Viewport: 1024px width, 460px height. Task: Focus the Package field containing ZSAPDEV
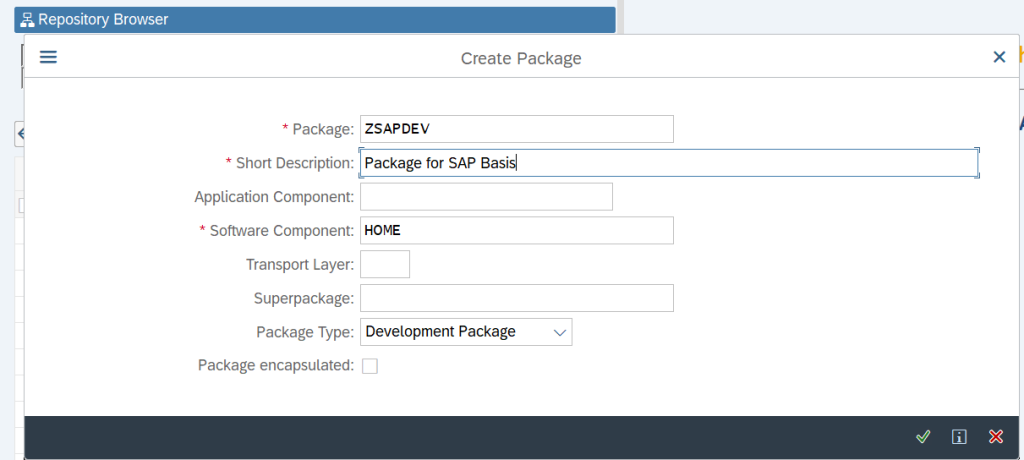[x=517, y=129]
